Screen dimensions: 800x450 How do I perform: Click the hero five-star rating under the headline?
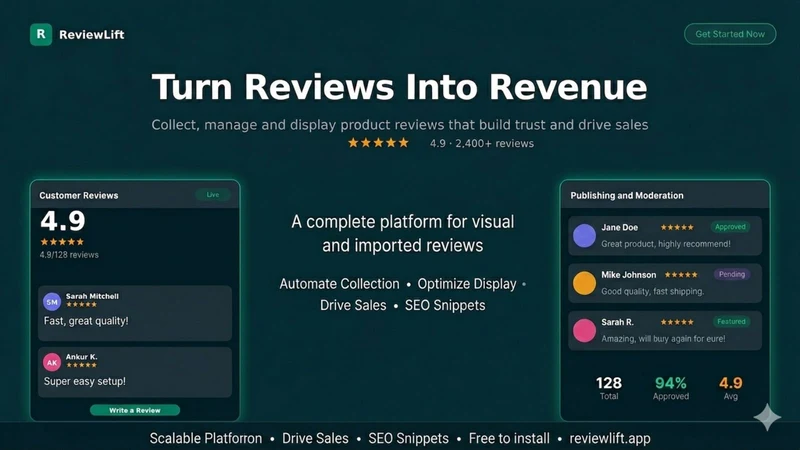tap(378, 143)
